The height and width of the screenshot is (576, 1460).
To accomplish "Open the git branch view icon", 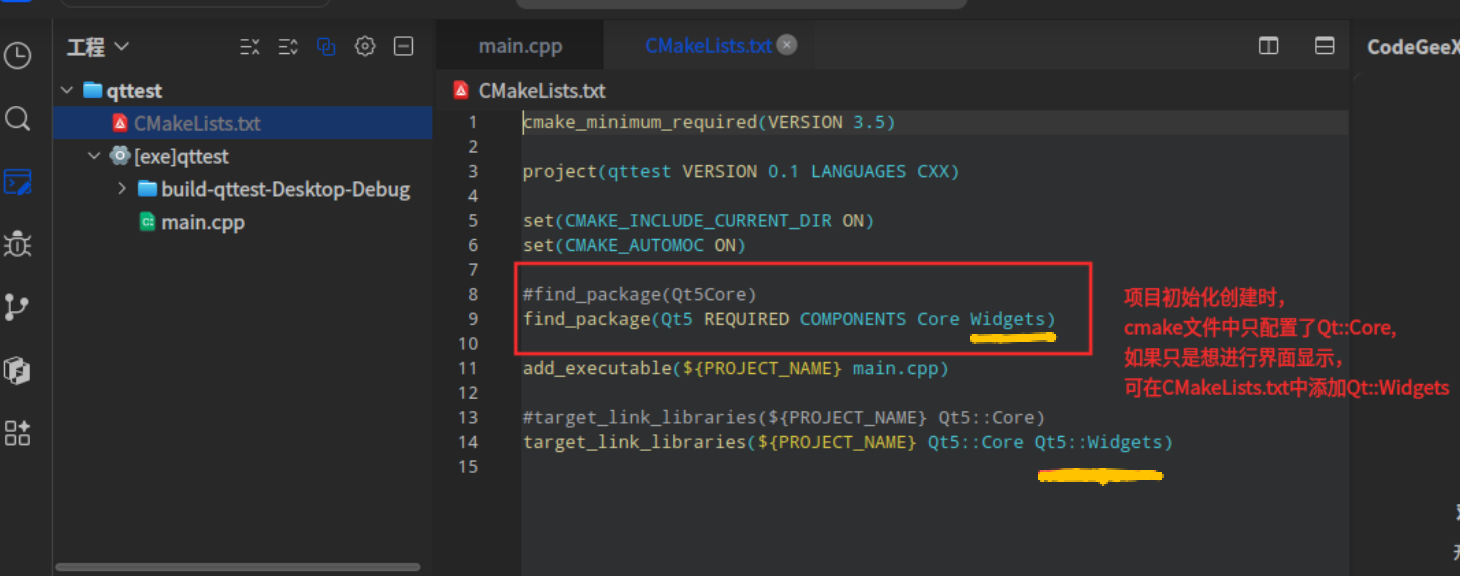I will (x=18, y=307).
